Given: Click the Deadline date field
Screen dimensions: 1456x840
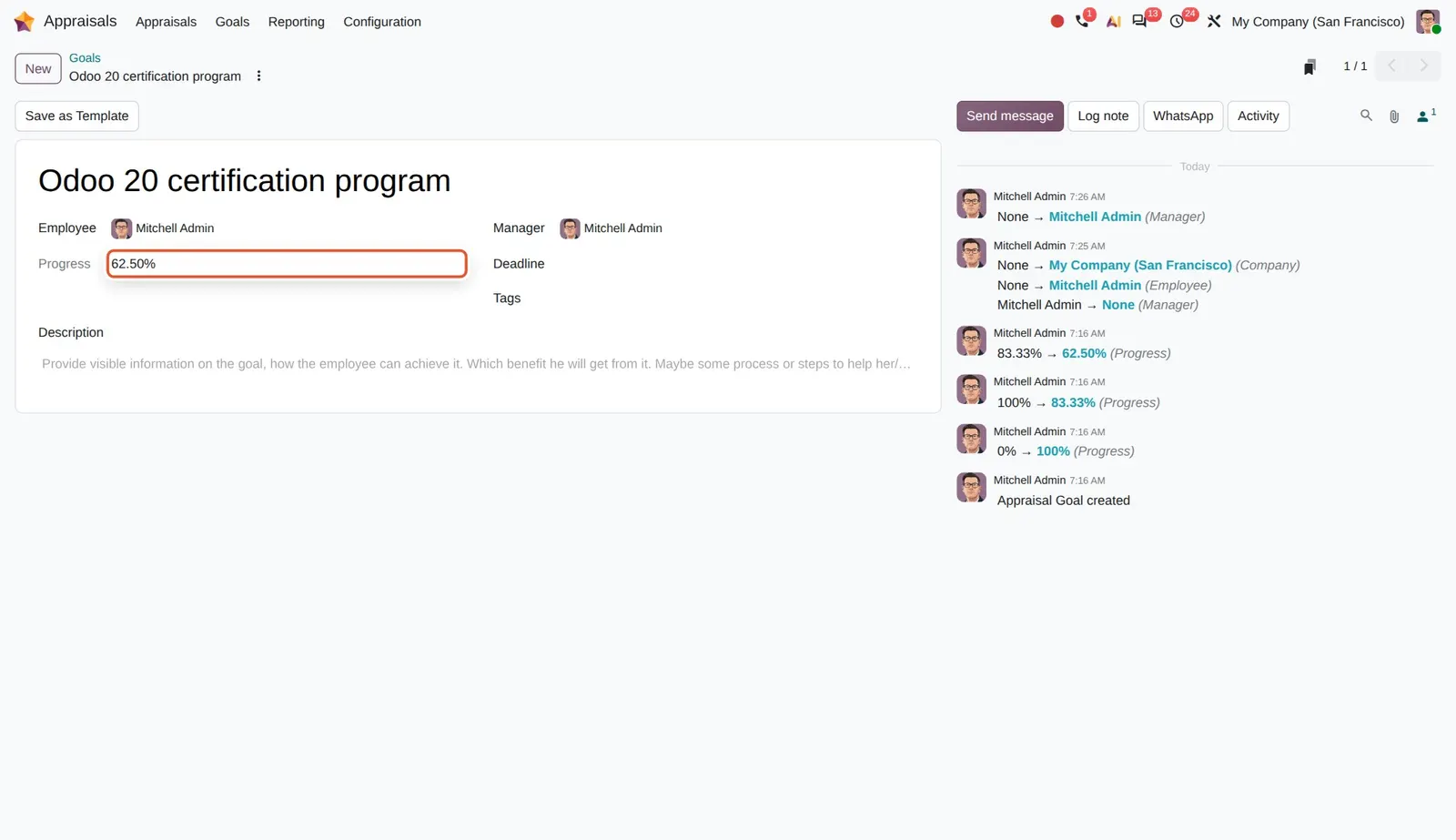Looking at the screenshot, I should point(737,264).
